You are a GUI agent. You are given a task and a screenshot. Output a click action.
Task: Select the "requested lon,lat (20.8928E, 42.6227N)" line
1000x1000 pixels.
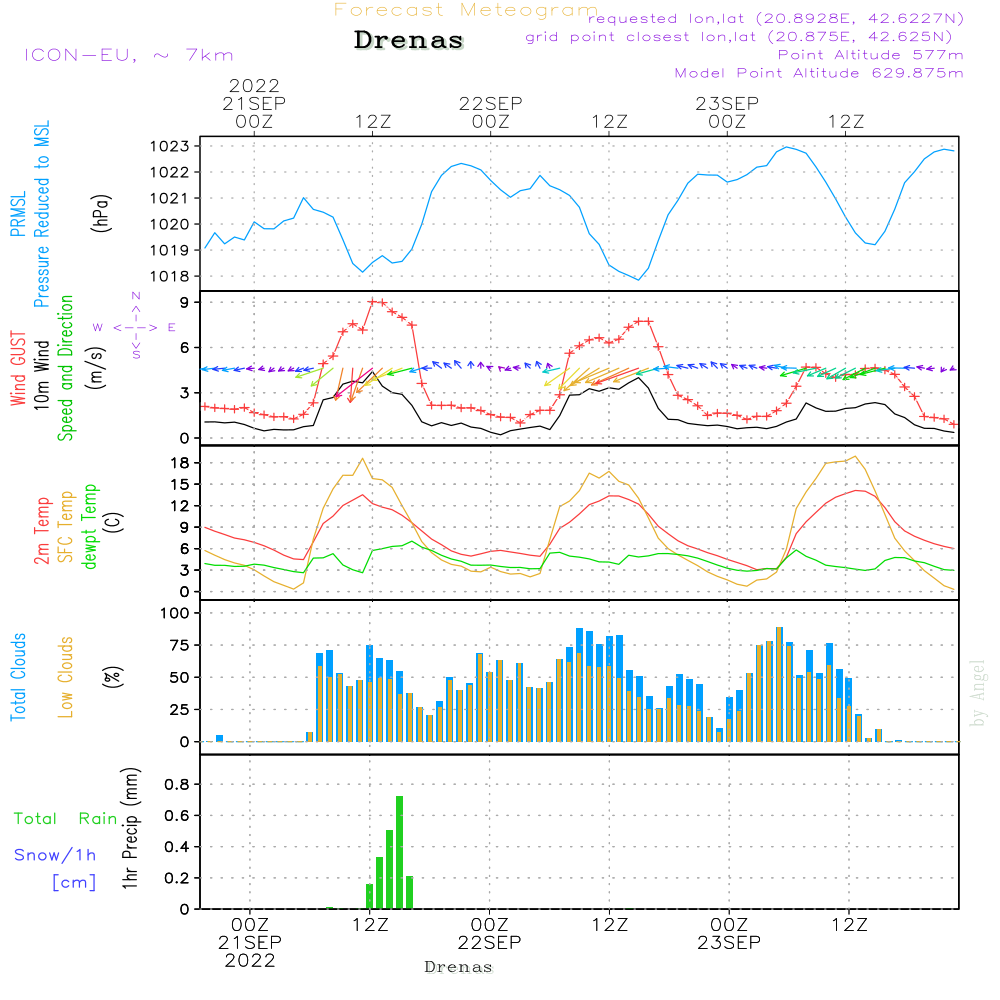pos(776,18)
